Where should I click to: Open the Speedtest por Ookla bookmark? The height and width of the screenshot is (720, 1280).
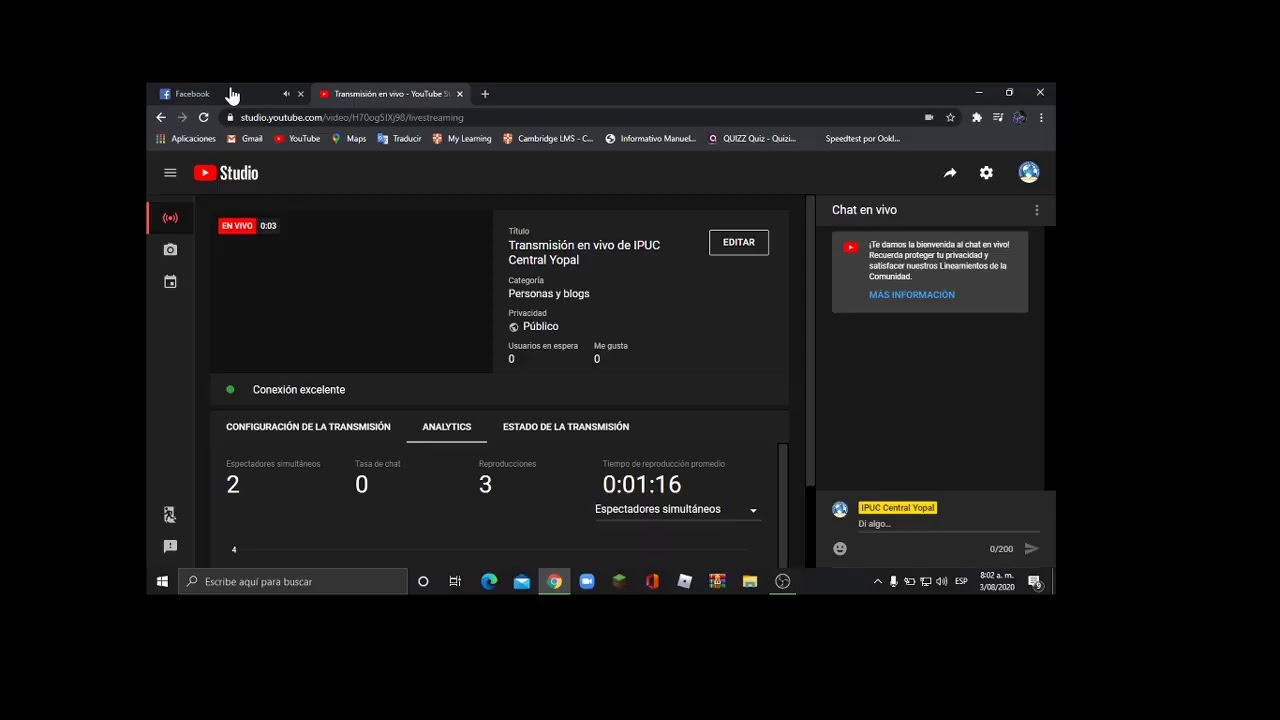(x=862, y=139)
